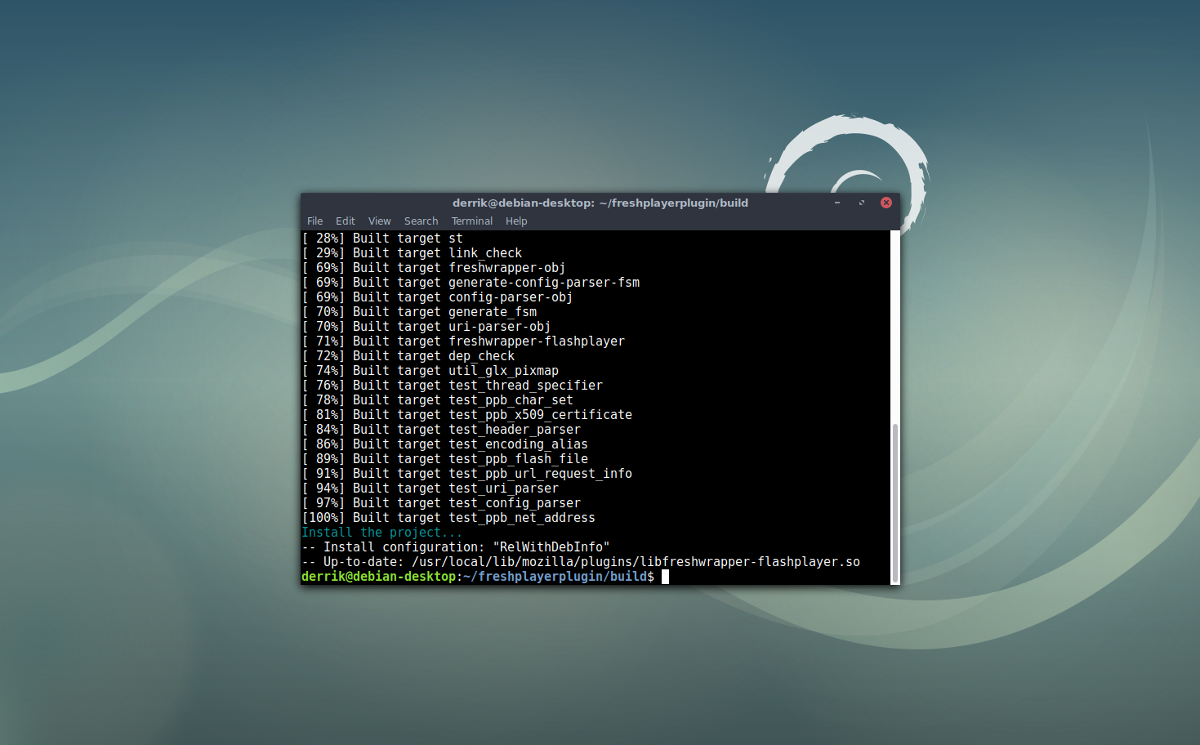Close the terminal window

(x=886, y=203)
